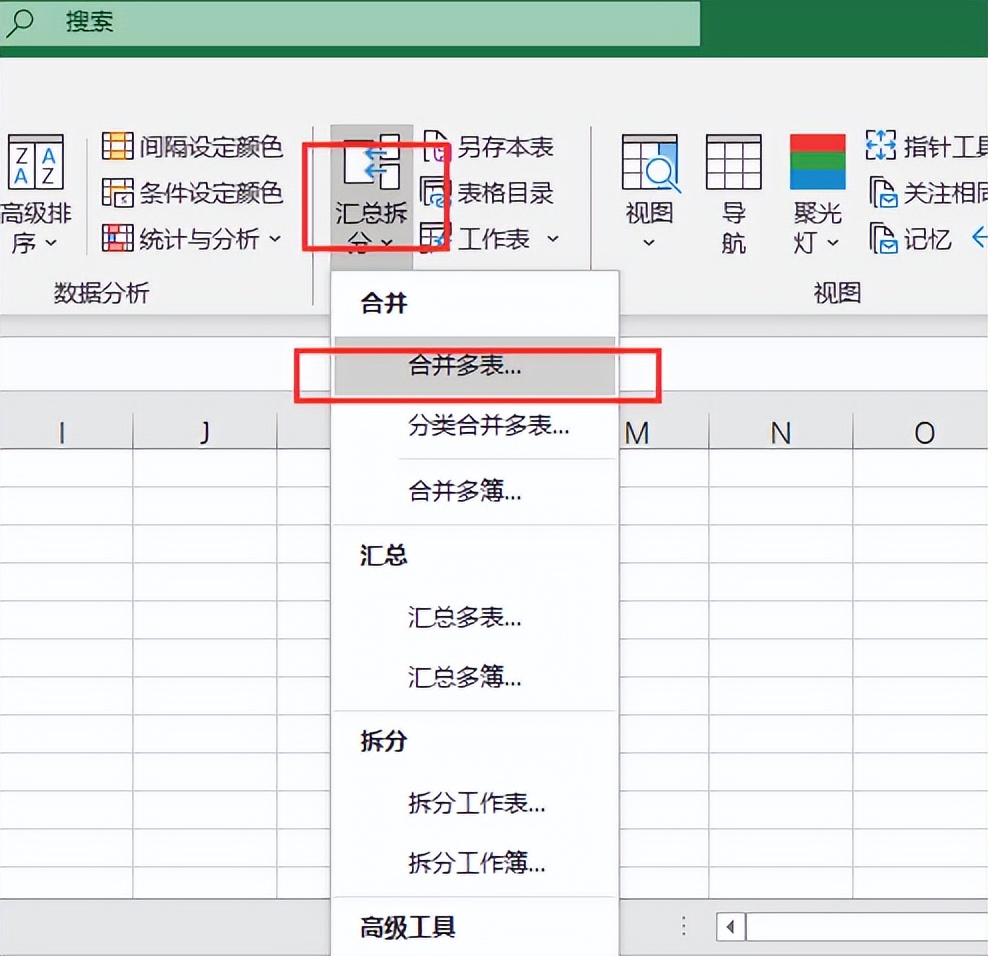Open the 视图 (View) tool
This screenshot has width=988, height=956.
649,165
